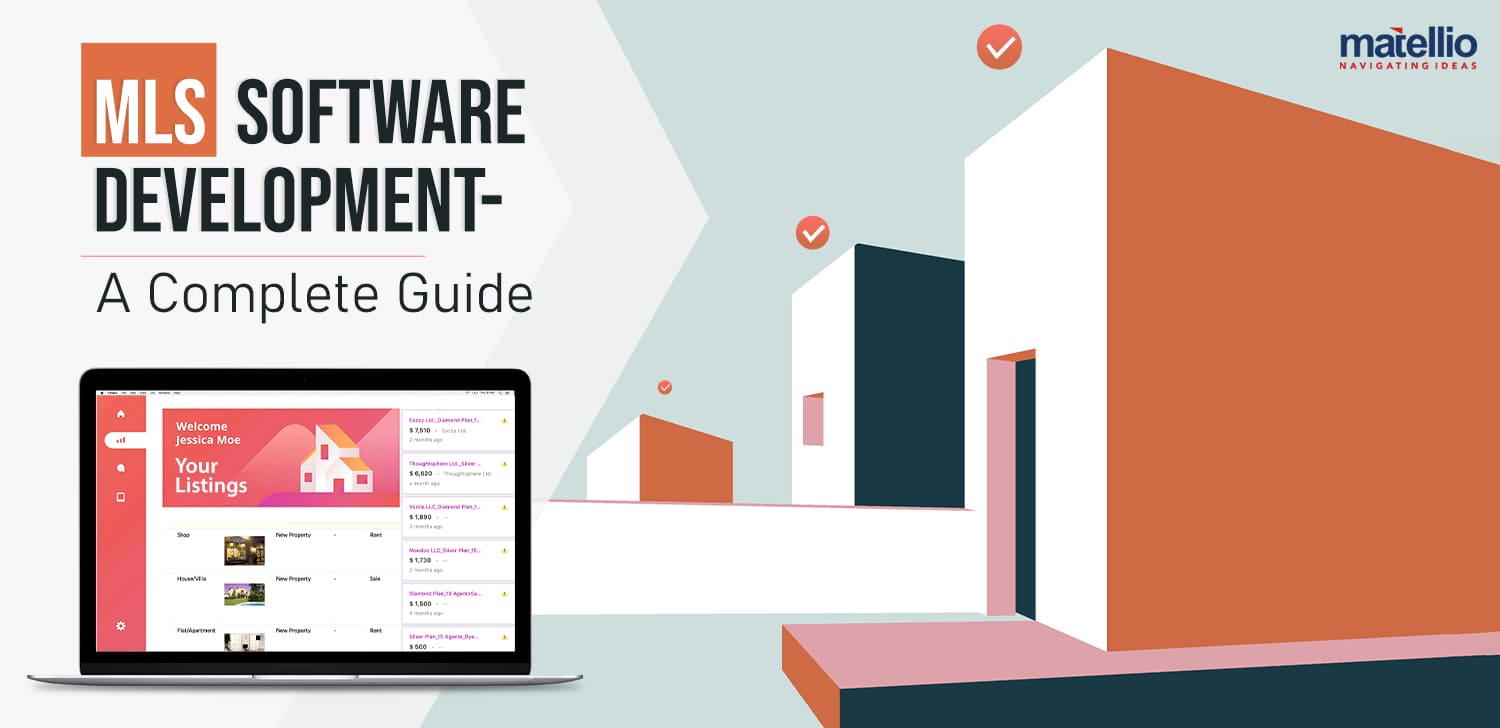Click the square tablet icon in sidebar
Screen dimensions: 1500x728
click(121, 497)
